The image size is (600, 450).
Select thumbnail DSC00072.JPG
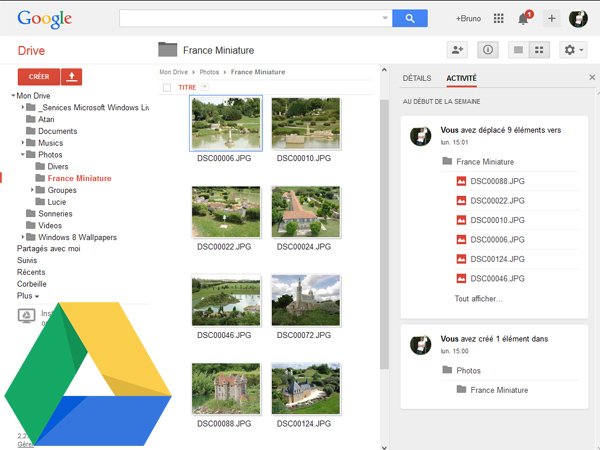(305, 300)
